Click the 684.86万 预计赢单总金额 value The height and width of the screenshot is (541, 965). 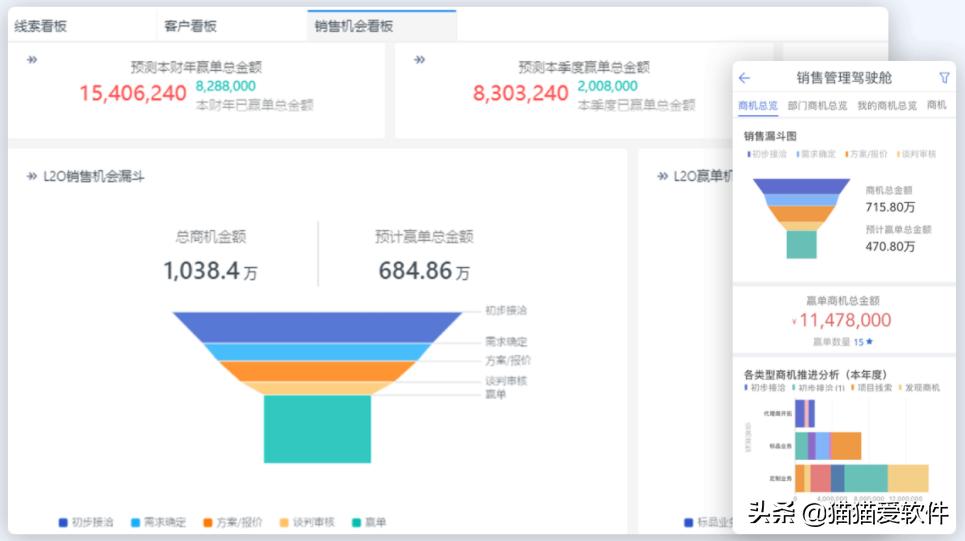click(x=424, y=271)
